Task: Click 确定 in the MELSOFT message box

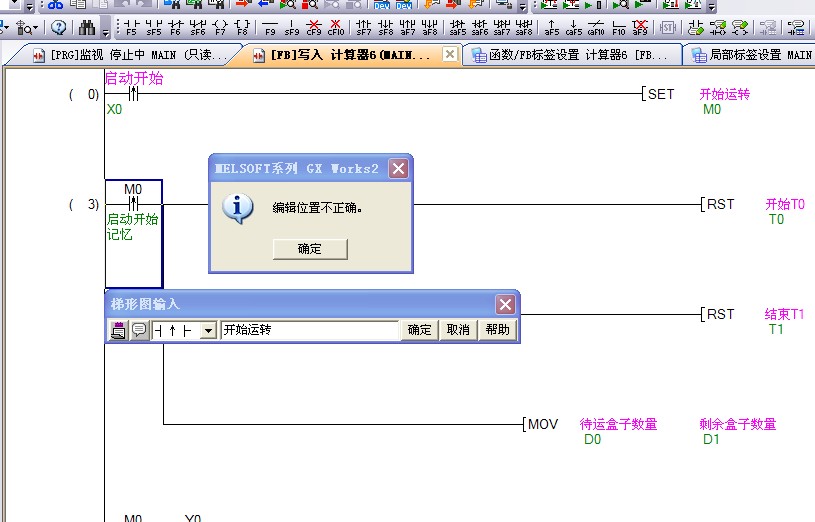Action: [310, 249]
